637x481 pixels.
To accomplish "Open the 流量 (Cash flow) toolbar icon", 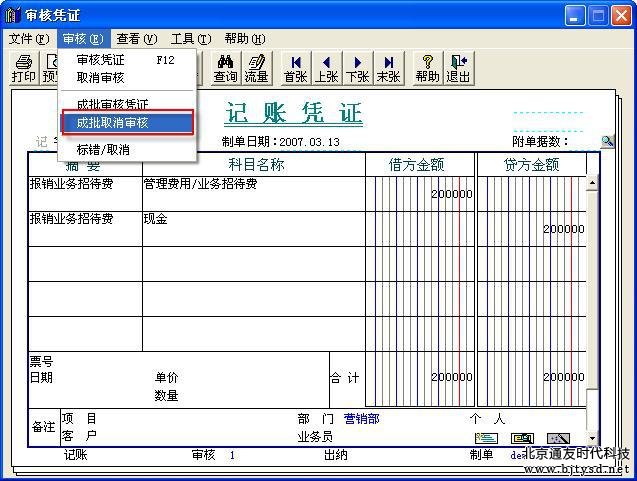I will [256, 68].
